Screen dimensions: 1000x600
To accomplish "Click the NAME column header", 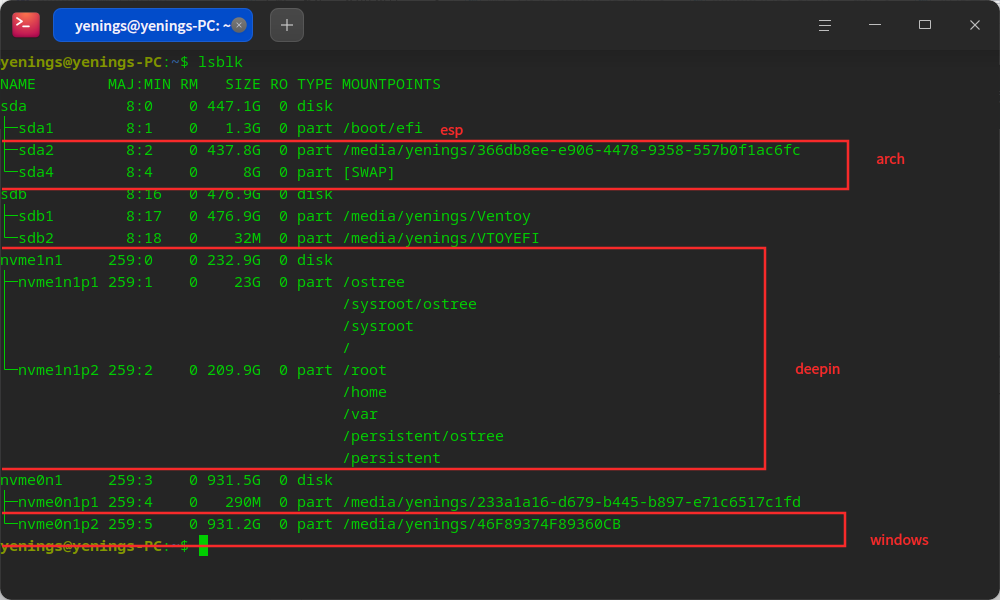I will coord(18,84).
